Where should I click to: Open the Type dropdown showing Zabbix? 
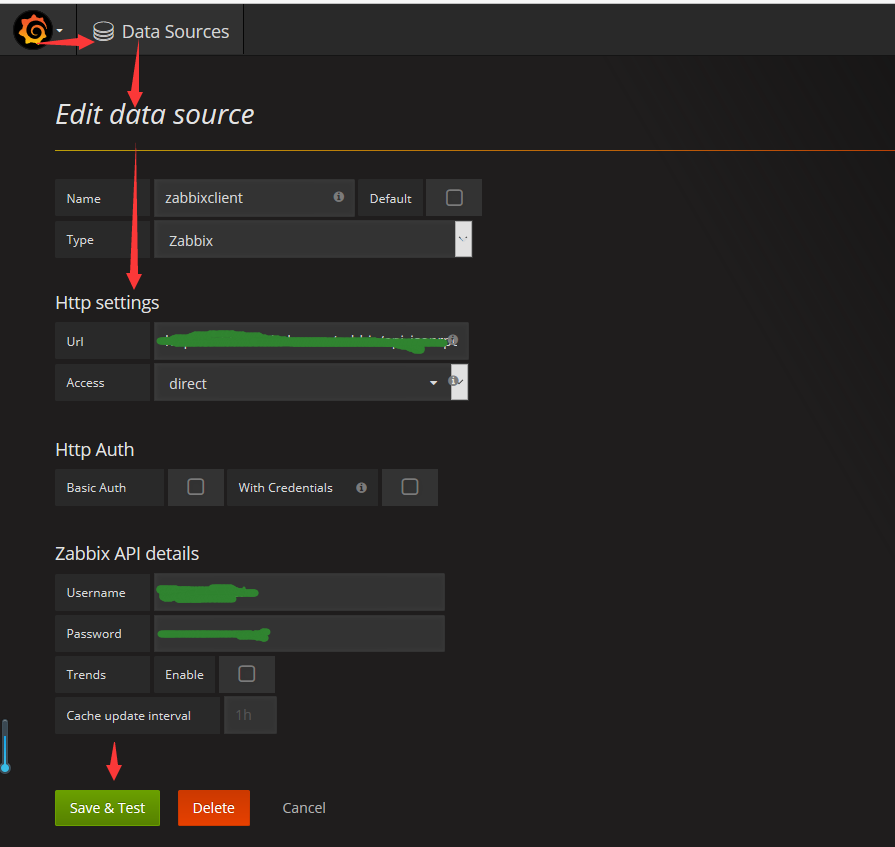tap(313, 240)
